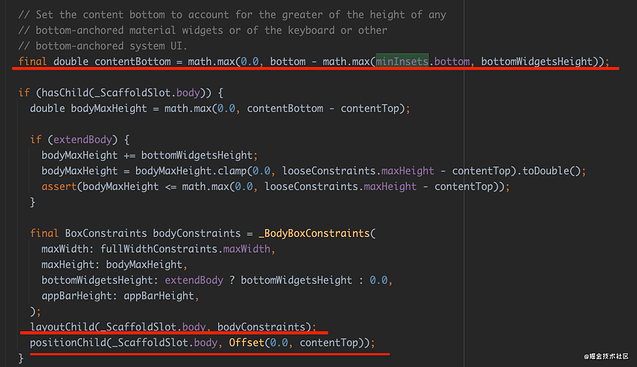
Task: Click the clamp method call
Action: 232,171
